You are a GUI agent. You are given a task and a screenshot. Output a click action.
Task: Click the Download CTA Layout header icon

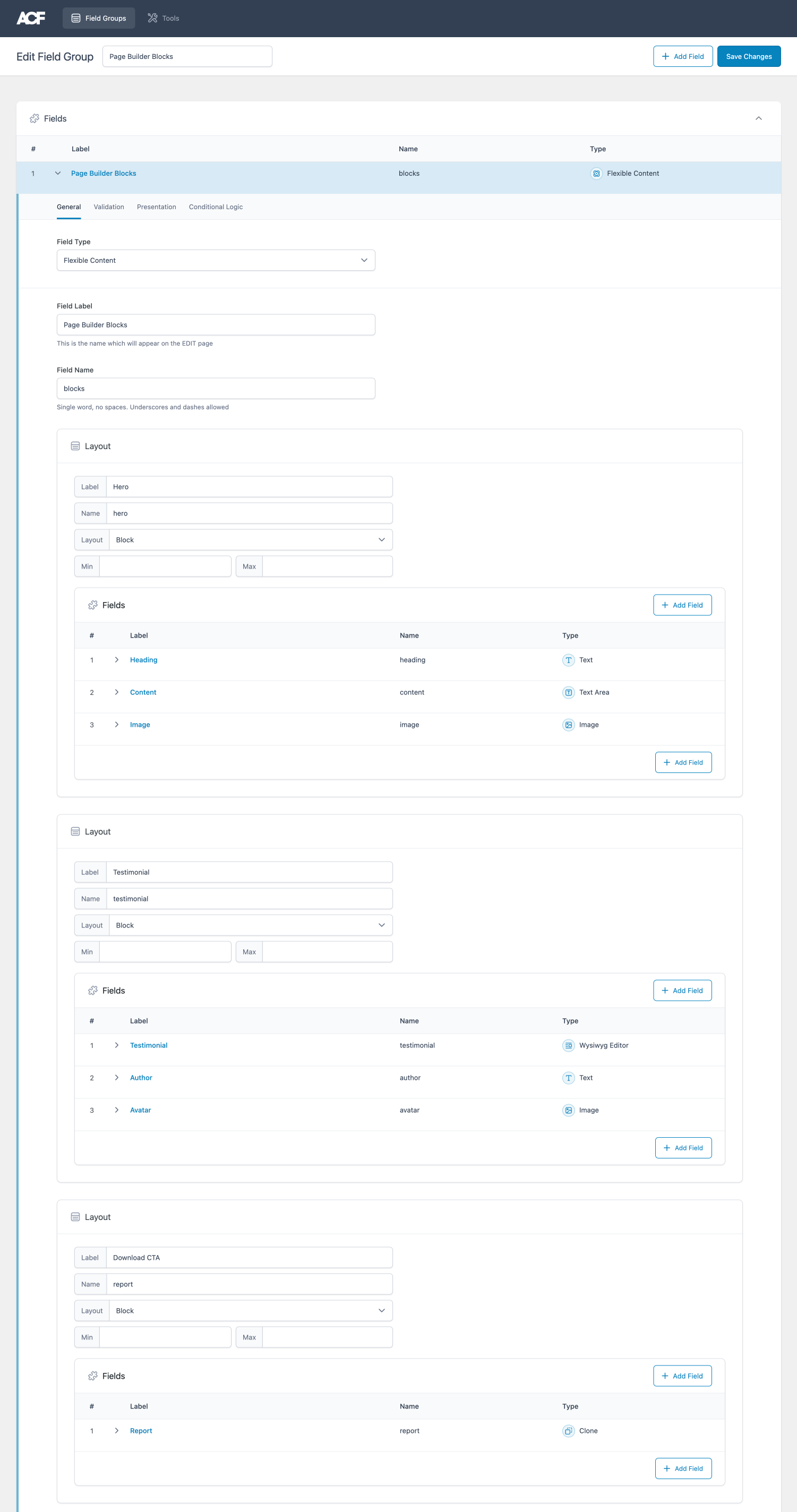click(75, 1217)
